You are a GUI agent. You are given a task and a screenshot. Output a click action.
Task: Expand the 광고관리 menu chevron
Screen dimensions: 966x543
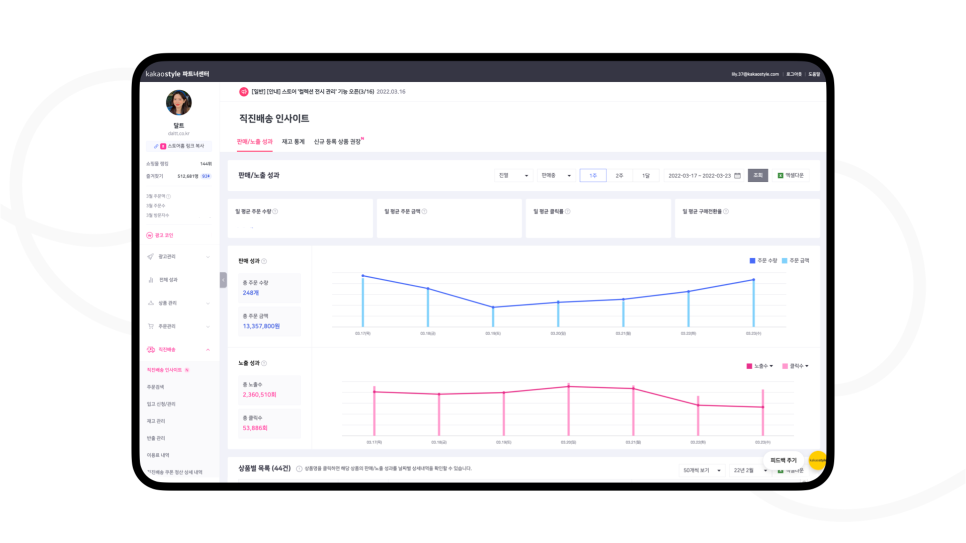[208, 256]
